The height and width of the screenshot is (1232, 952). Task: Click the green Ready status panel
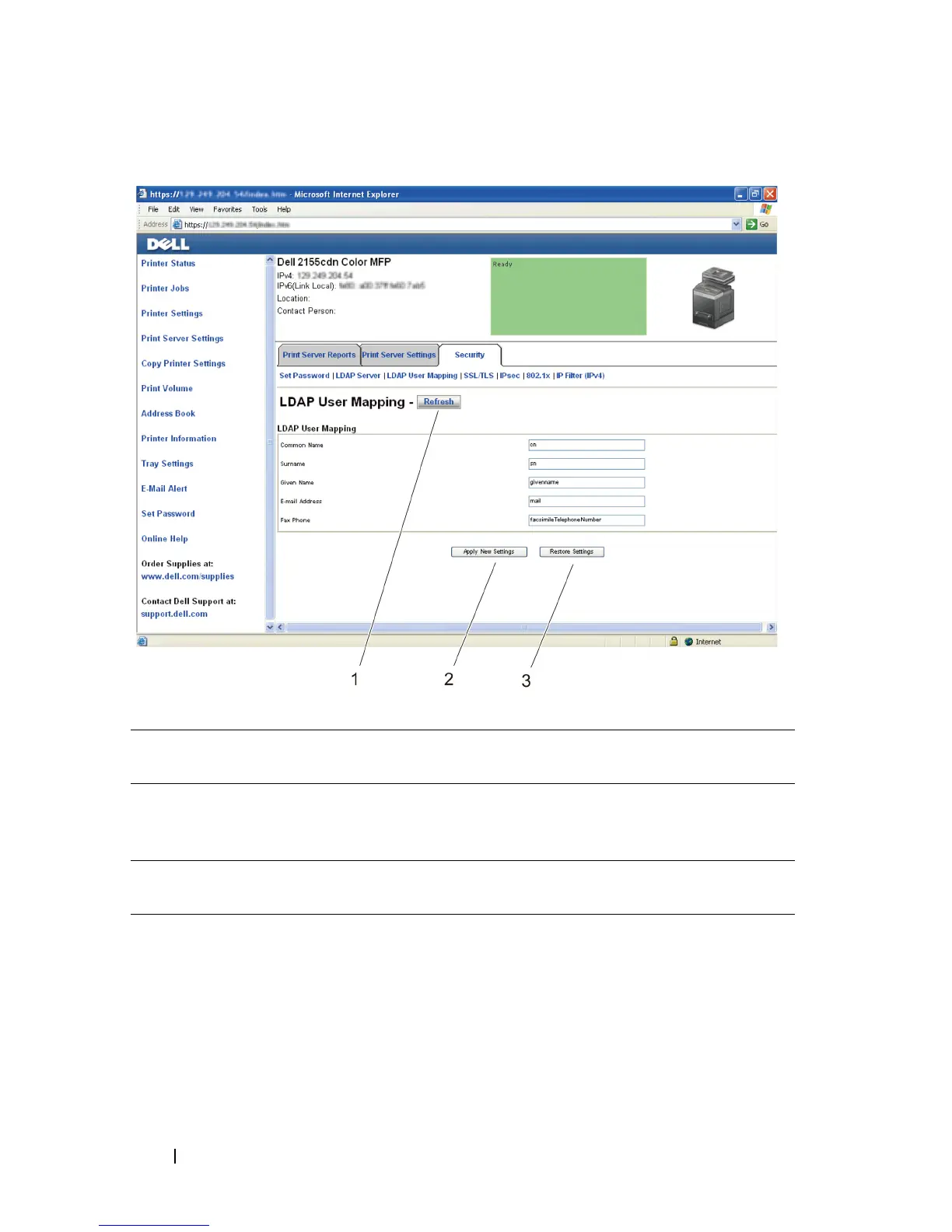(x=569, y=296)
